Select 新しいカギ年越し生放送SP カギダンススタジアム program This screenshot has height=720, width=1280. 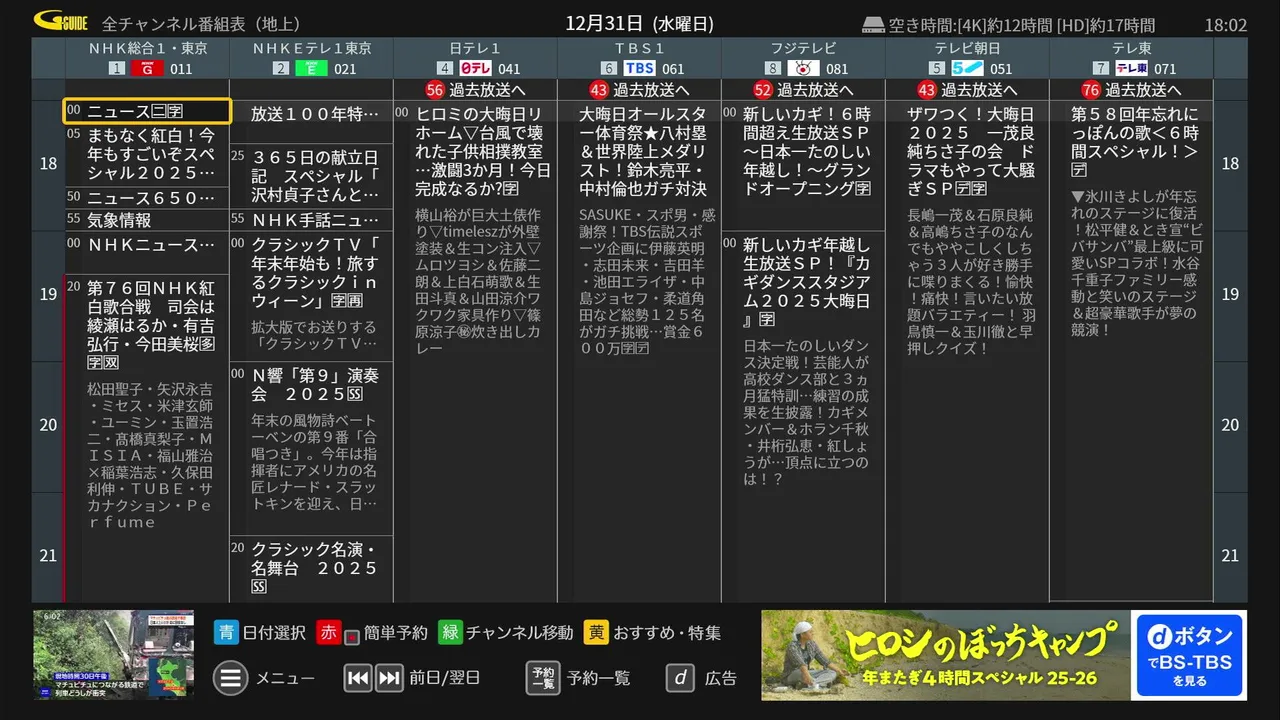pos(804,416)
